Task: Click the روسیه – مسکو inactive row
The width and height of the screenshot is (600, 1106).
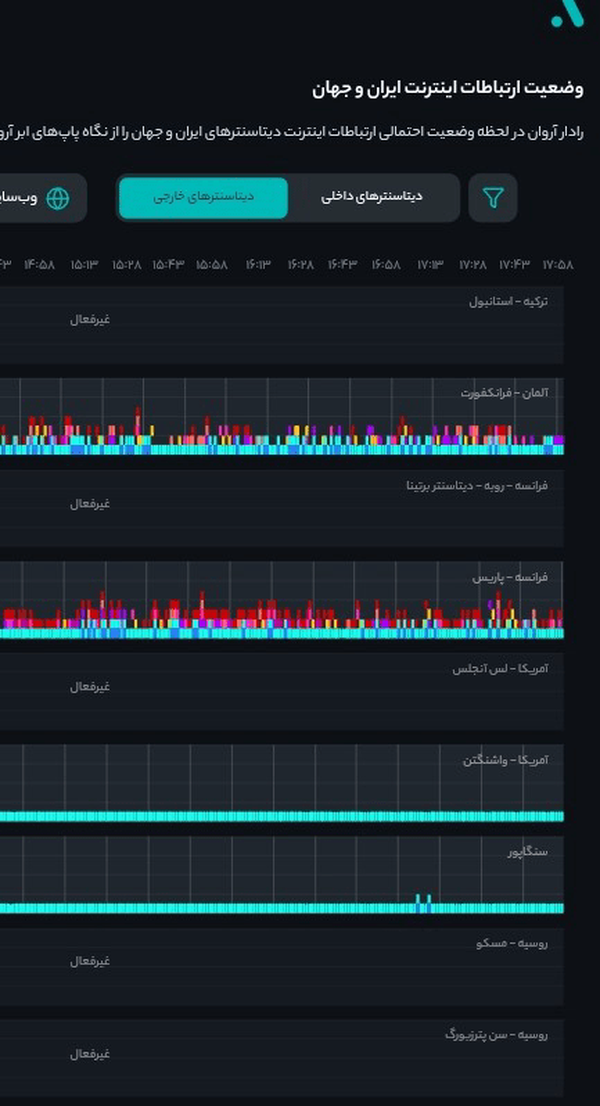Action: (x=281, y=966)
